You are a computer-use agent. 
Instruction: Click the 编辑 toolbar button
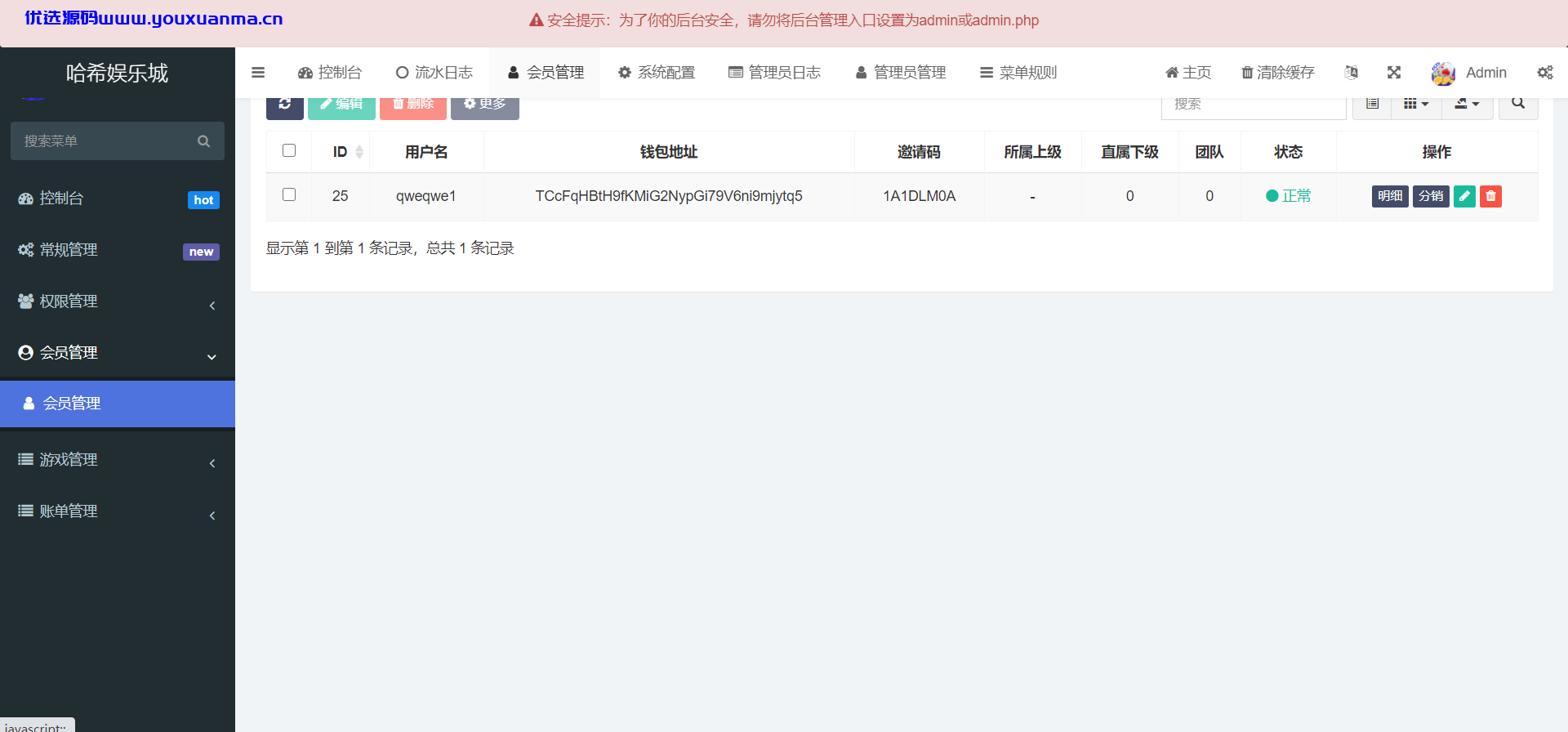341,107
